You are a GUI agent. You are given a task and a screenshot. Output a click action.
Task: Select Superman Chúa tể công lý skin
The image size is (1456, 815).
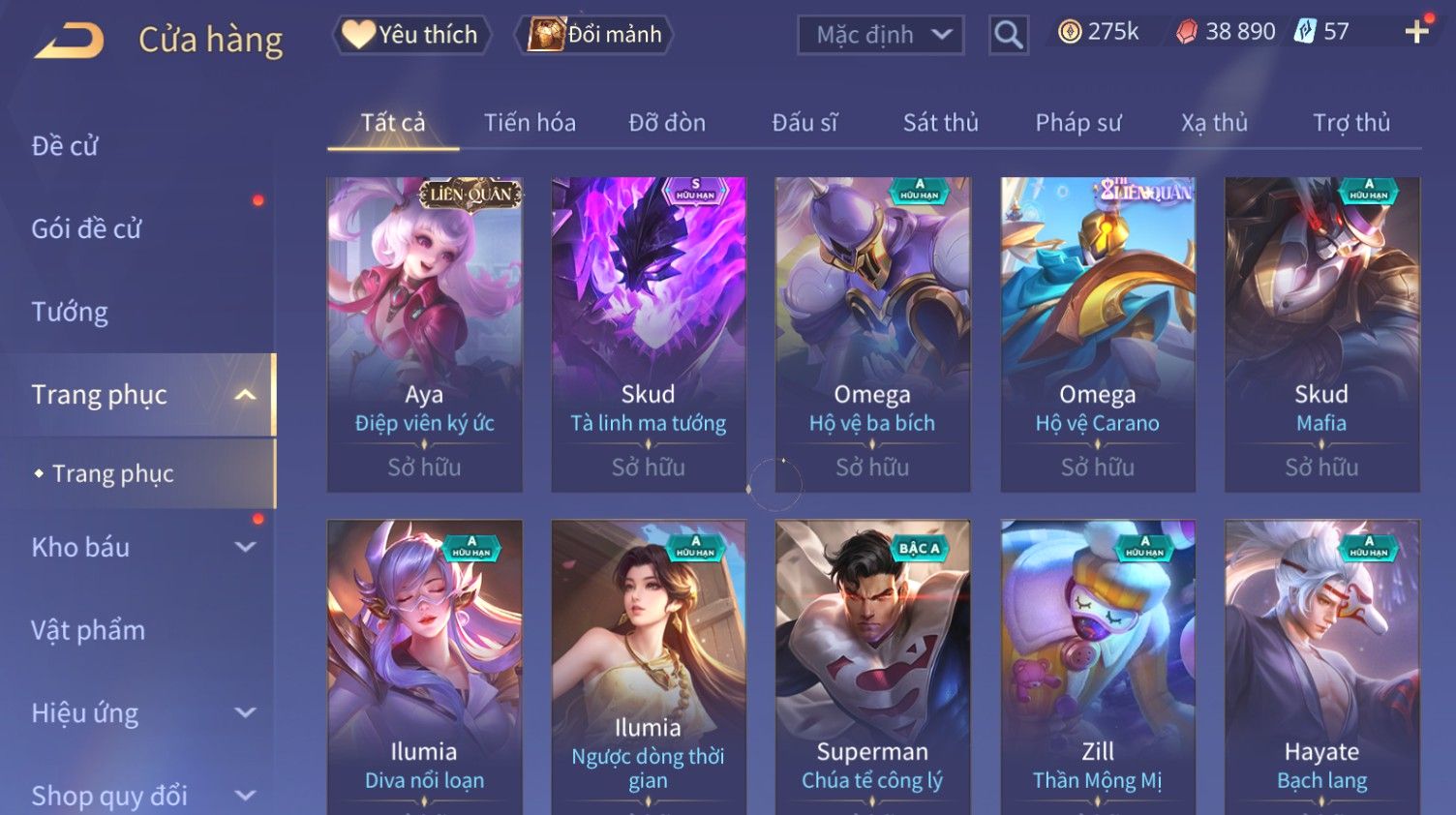point(872,667)
